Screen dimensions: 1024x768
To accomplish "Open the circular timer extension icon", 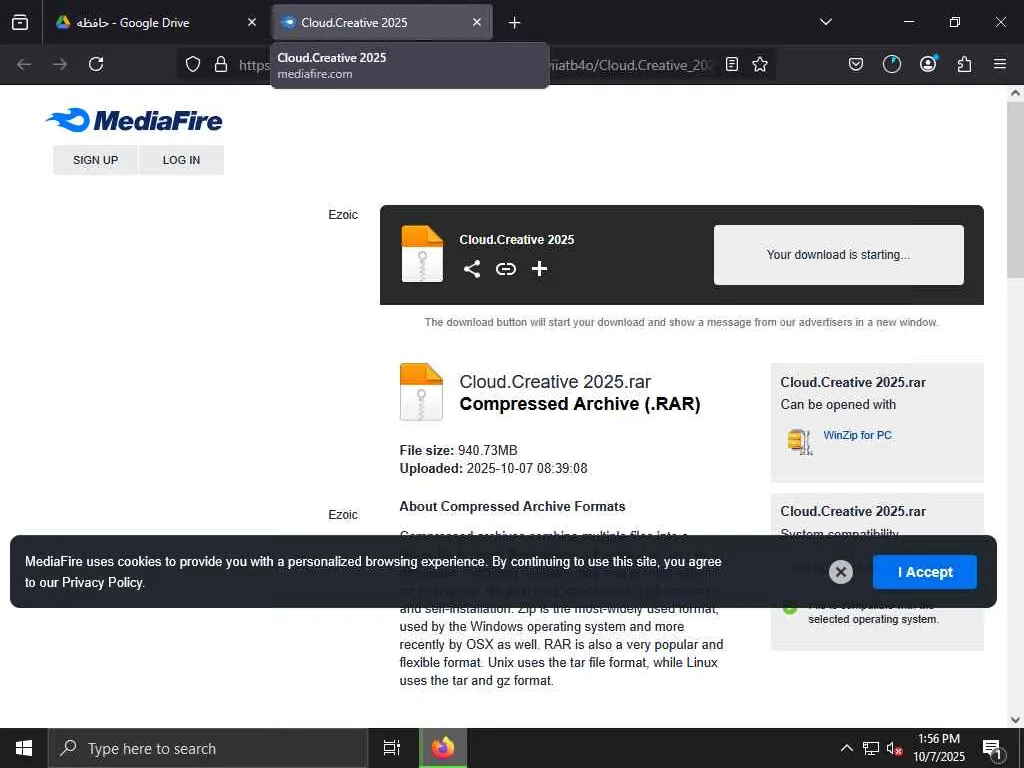I will click(x=891, y=64).
